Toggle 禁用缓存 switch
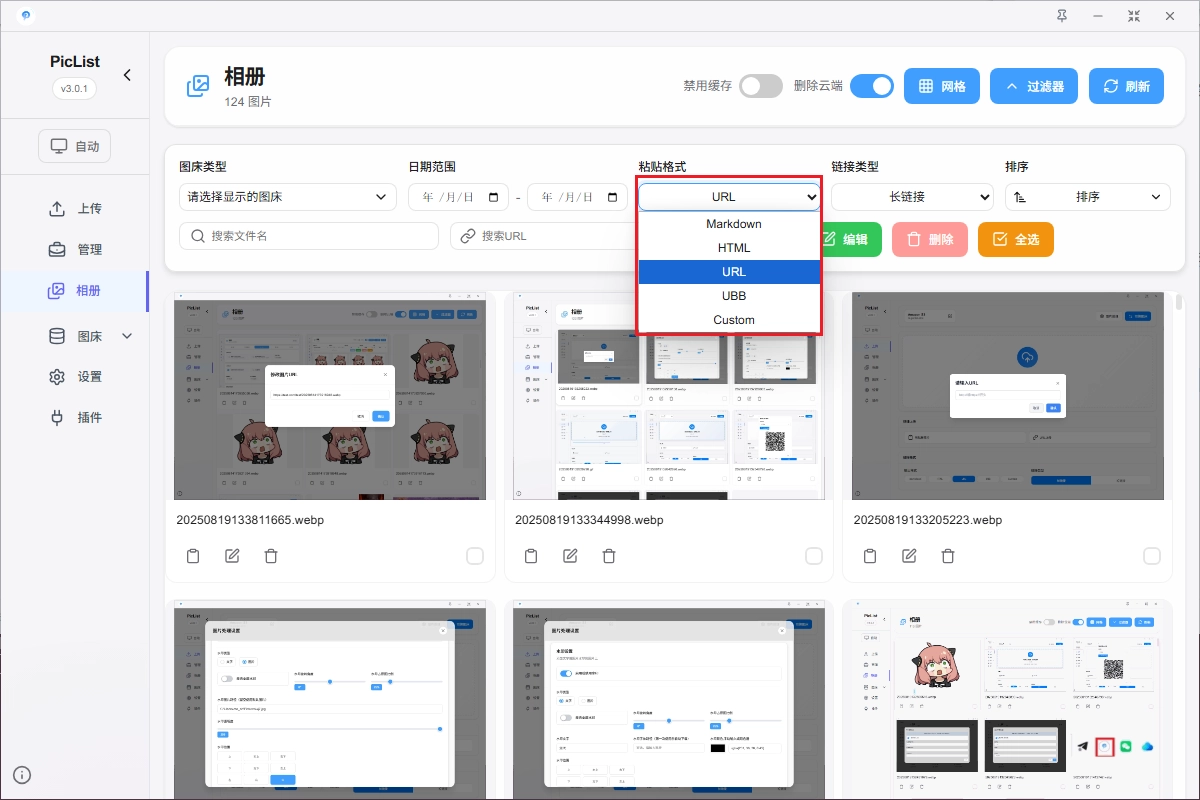This screenshot has width=1200, height=800. (761, 86)
